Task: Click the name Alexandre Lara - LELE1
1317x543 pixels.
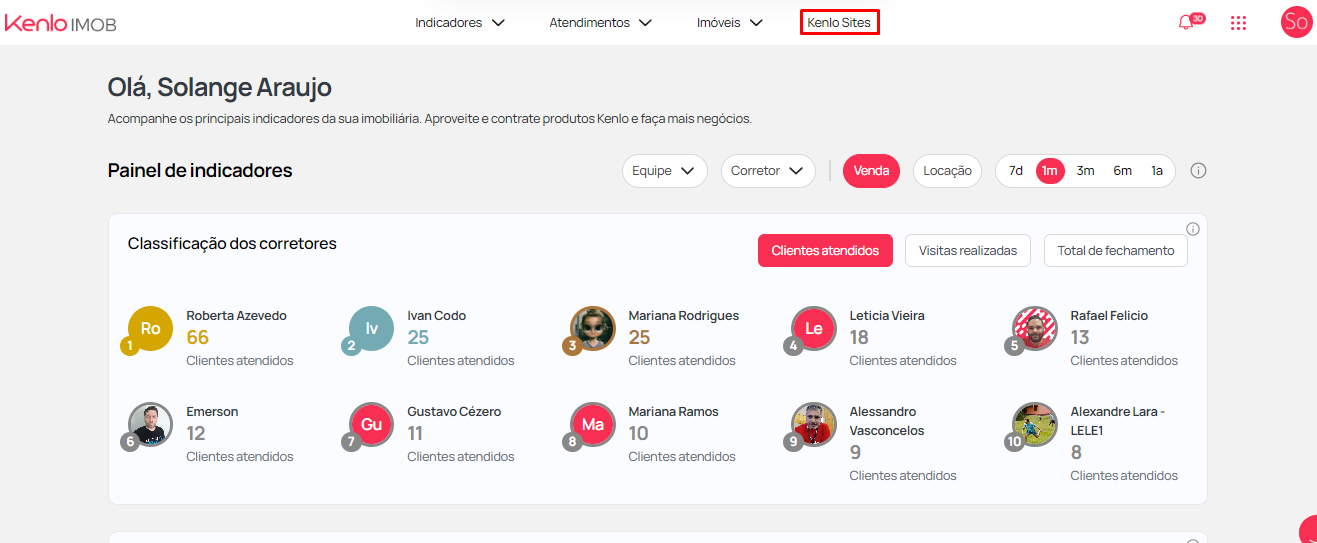Action: [1117, 421]
